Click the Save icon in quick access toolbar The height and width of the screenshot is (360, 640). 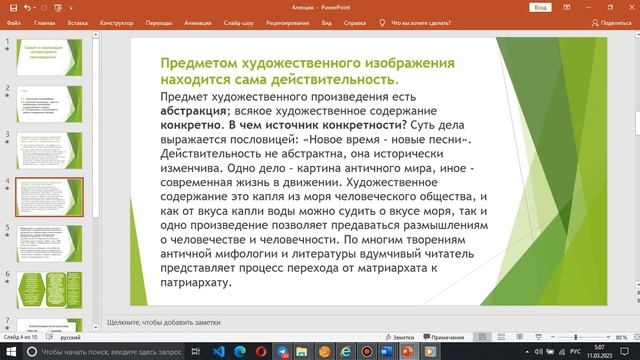(x=13, y=8)
